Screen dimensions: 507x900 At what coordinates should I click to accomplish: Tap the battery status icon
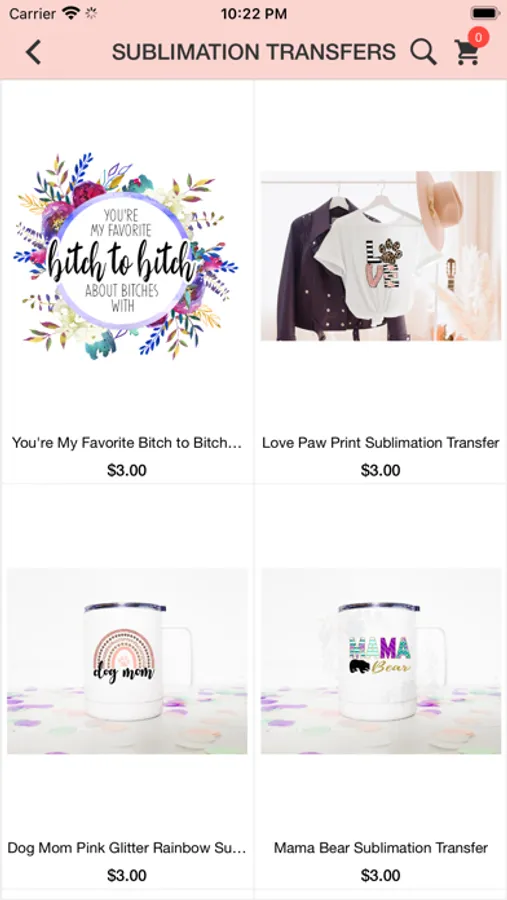coord(485,13)
